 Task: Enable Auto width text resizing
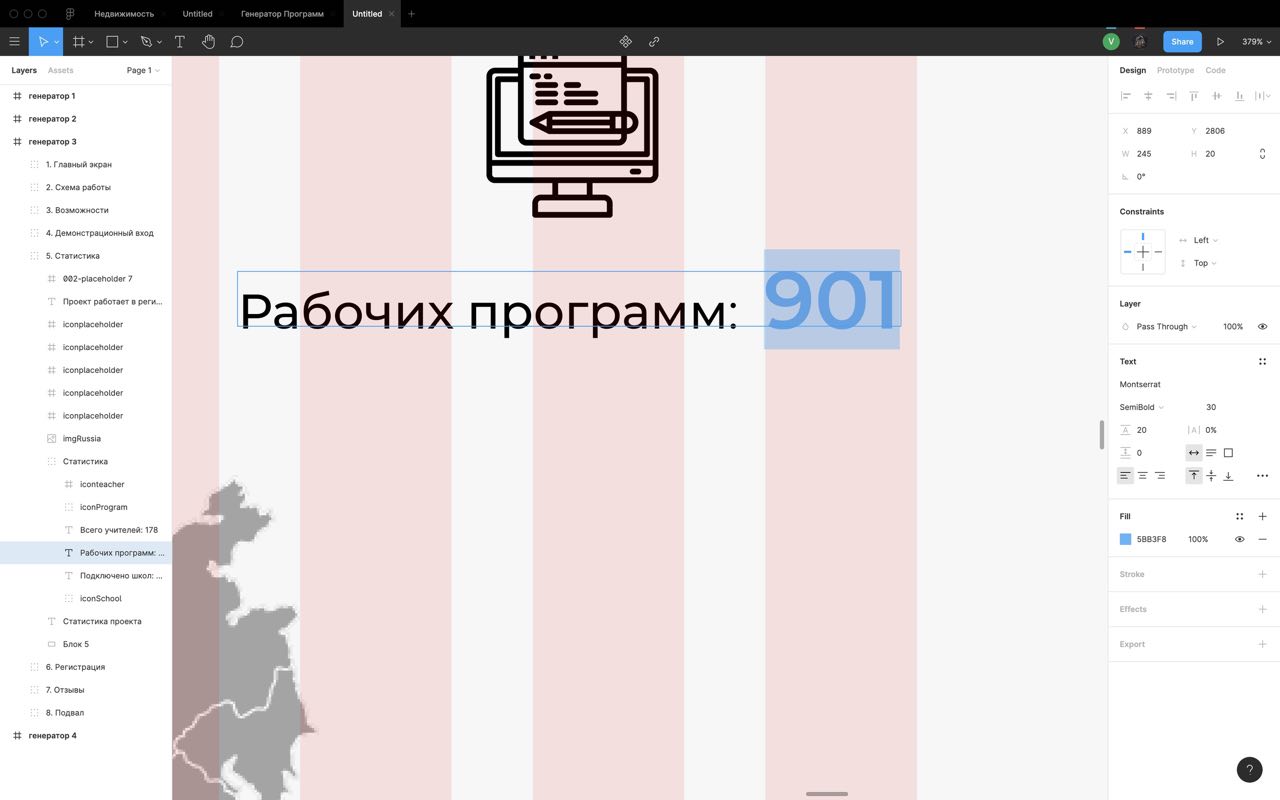point(1194,453)
